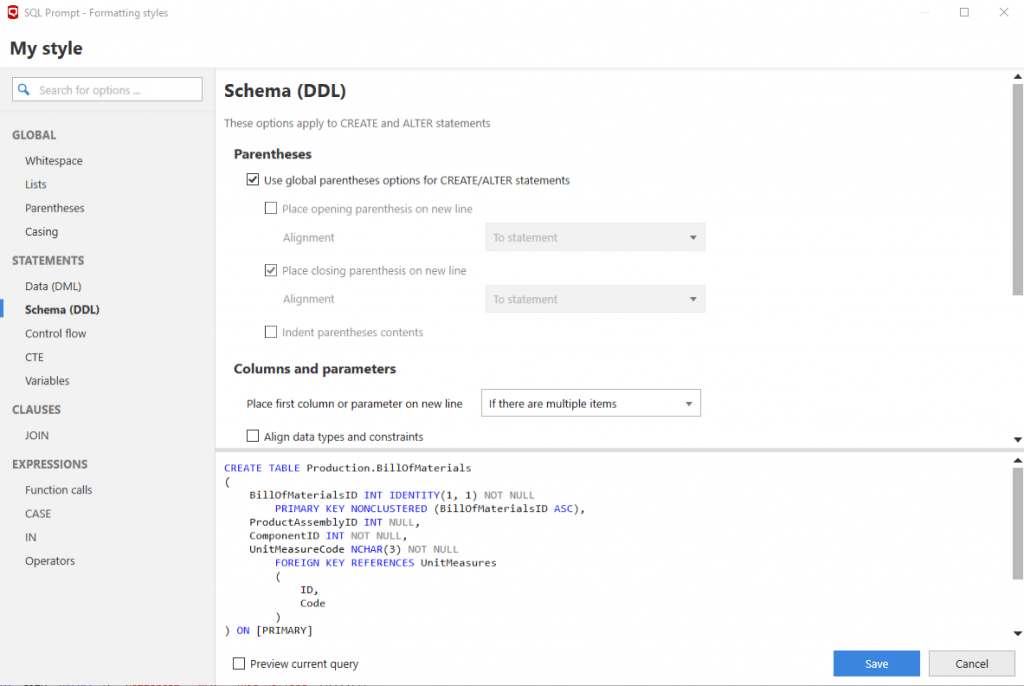Click the CREATE TABLE line in preview

pyautogui.click(x=347, y=468)
